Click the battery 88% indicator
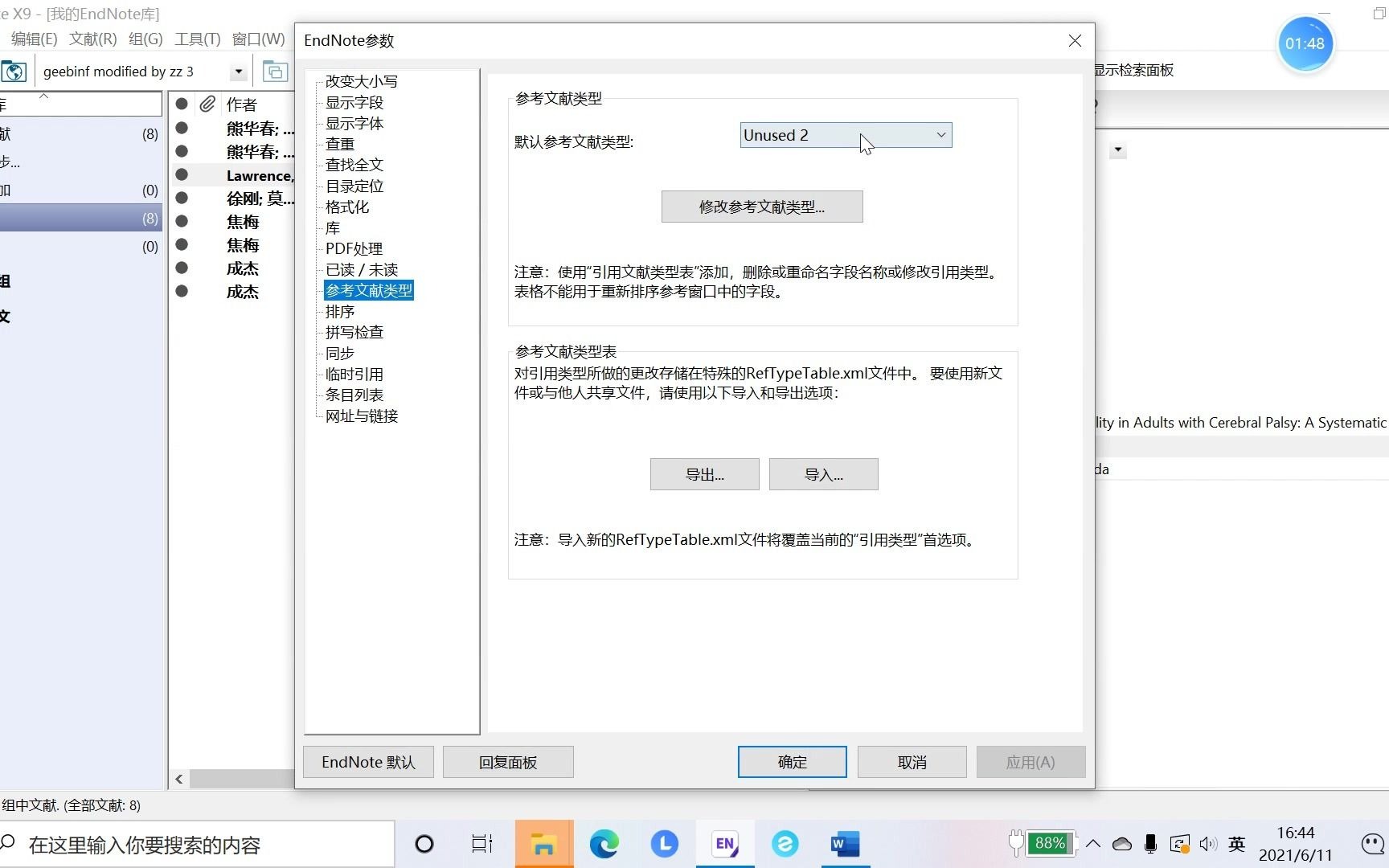Screen dimensions: 1389x868 point(1042,843)
